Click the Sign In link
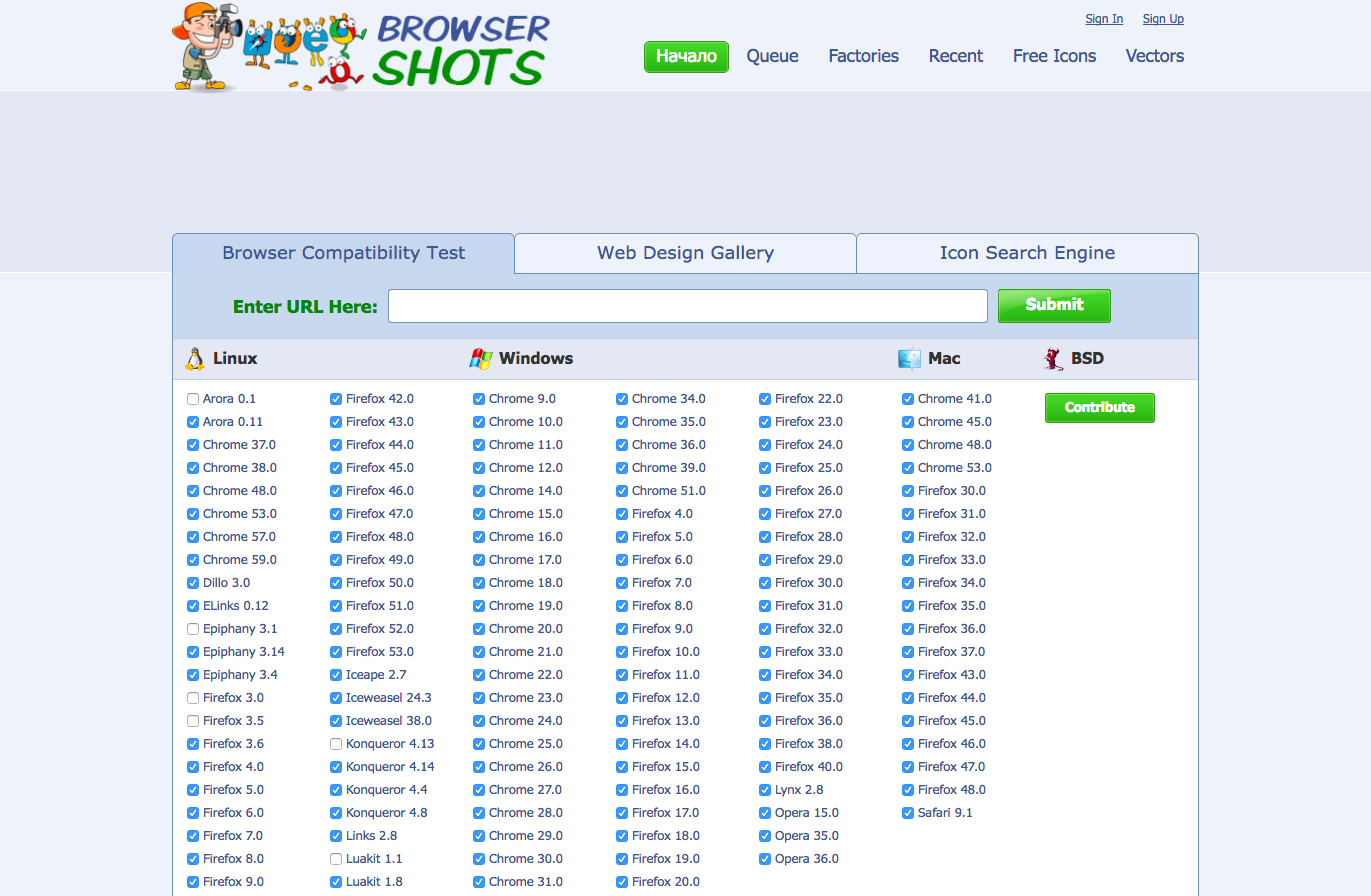 pyautogui.click(x=1104, y=19)
